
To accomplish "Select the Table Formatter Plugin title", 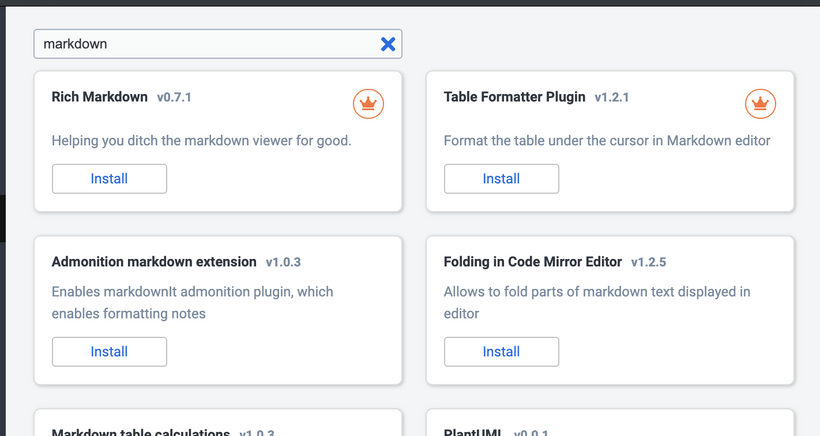I will coord(515,97).
